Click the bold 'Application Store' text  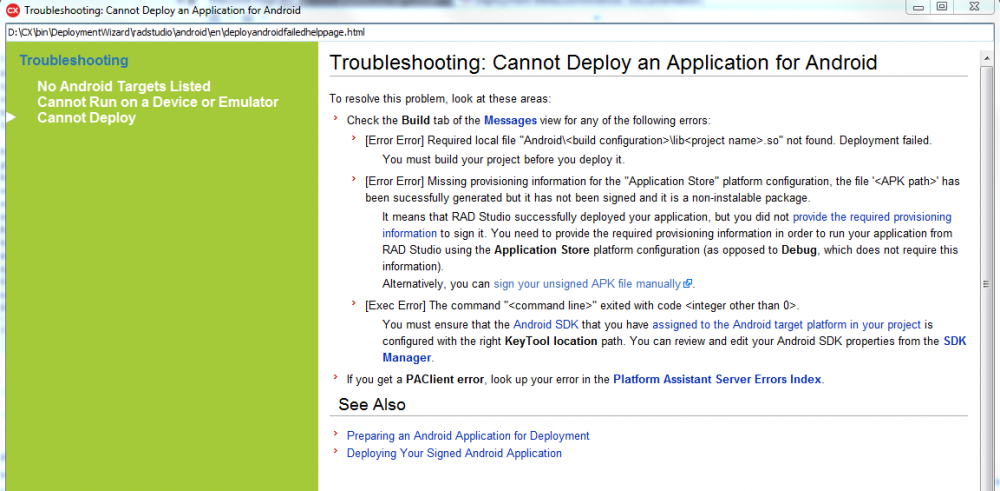[541, 250]
